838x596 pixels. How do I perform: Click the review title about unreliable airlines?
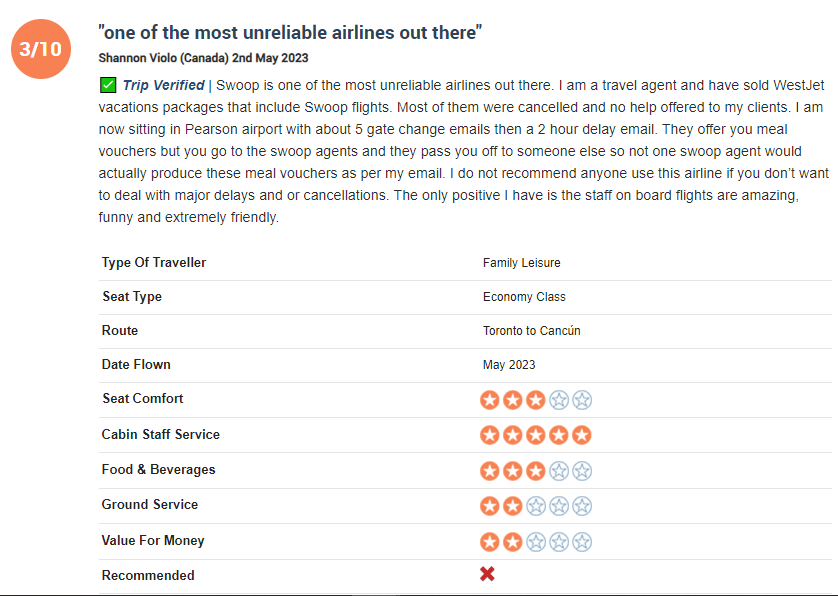pyautogui.click(x=290, y=33)
